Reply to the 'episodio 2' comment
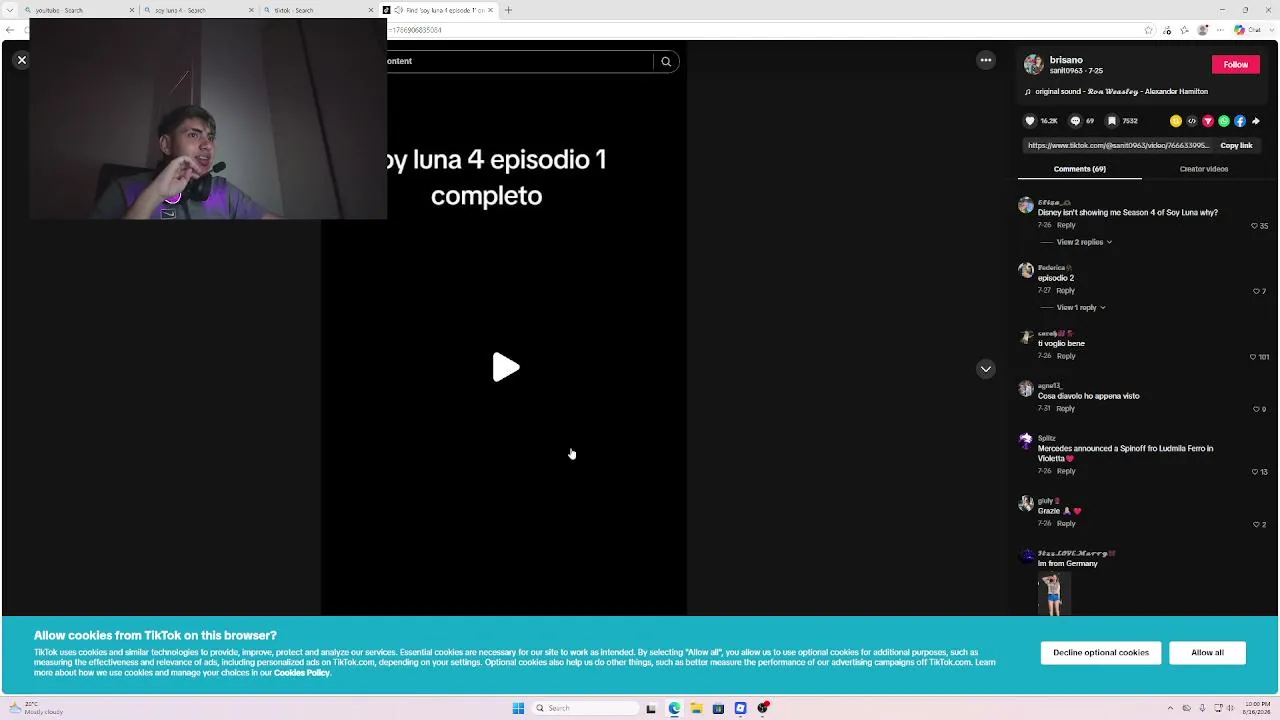Image resolution: width=1280 pixels, height=720 pixels. [x=1066, y=291]
